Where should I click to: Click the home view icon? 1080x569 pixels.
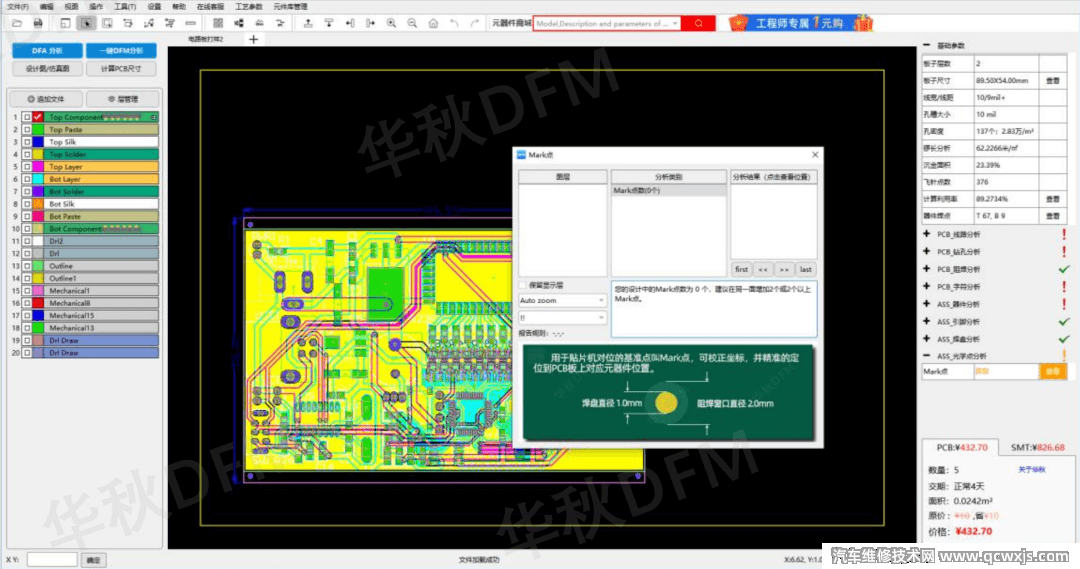click(x=433, y=23)
